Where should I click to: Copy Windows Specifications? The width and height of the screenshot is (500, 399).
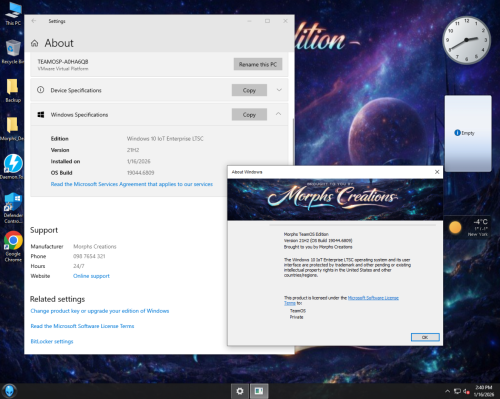(x=249, y=114)
